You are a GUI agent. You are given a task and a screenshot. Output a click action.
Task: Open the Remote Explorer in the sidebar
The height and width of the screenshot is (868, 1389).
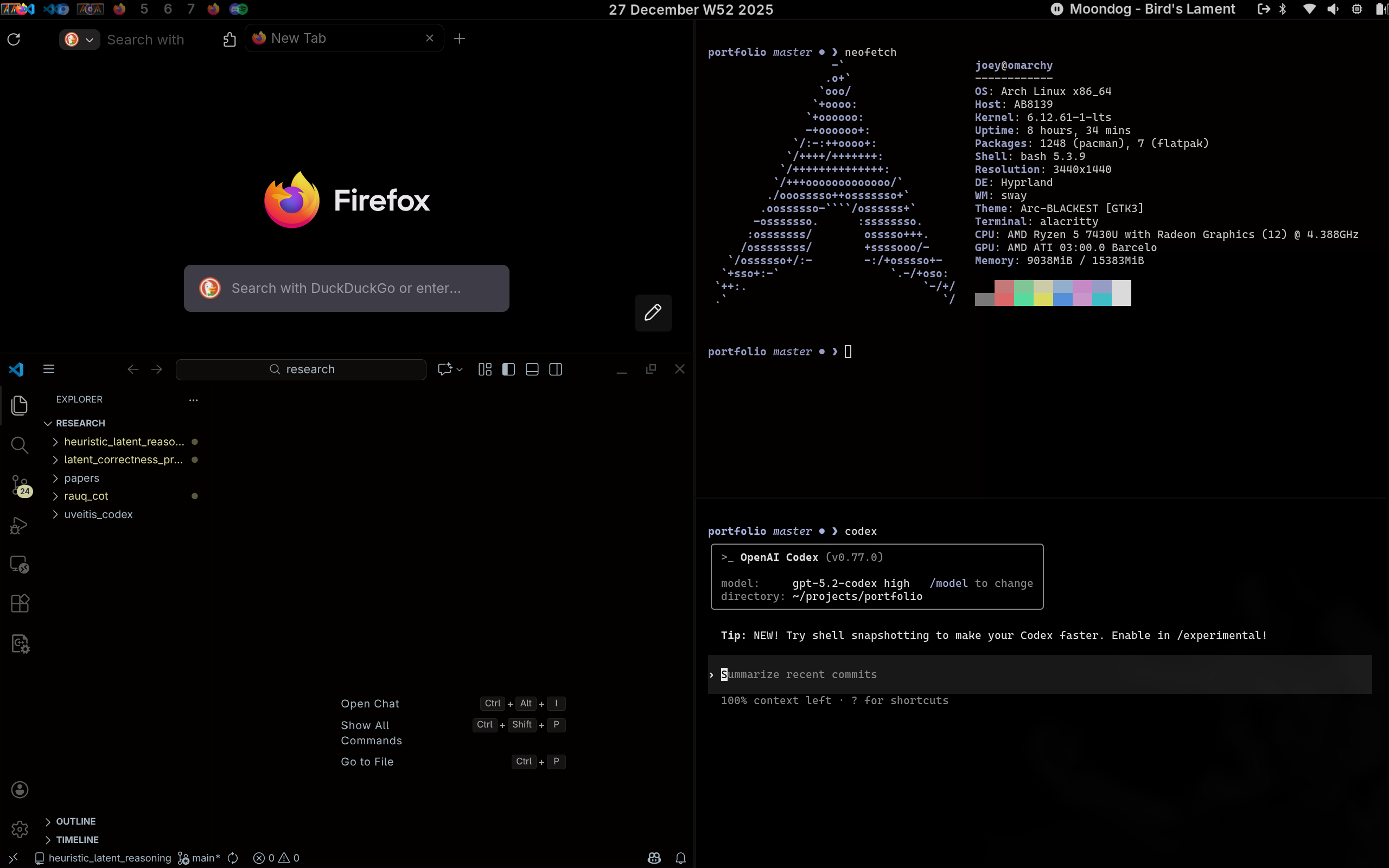pyautogui.click(x=20, y=564)
